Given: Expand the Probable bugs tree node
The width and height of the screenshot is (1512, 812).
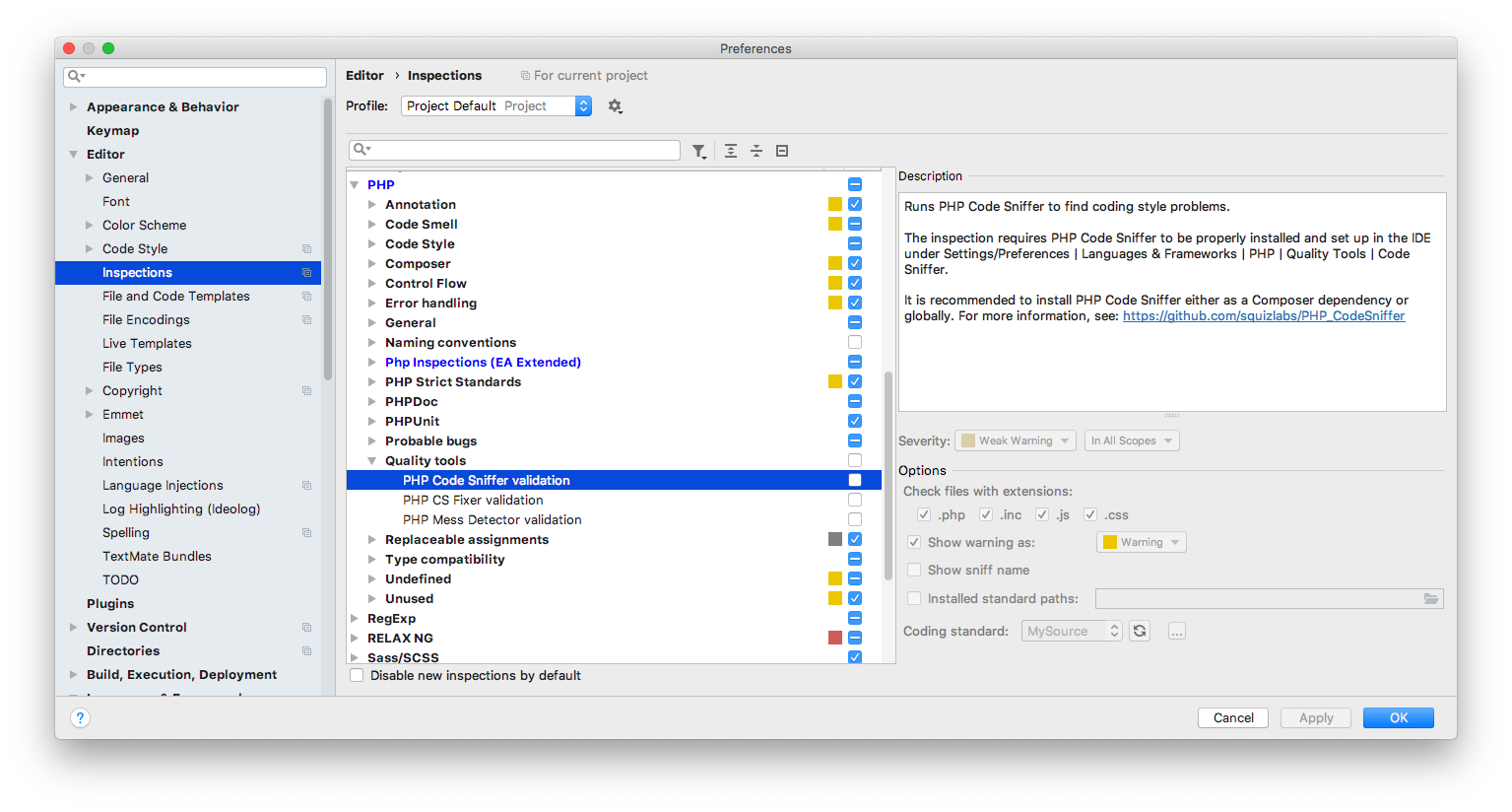Looking at the screenshot, I should tap(372, 440).
